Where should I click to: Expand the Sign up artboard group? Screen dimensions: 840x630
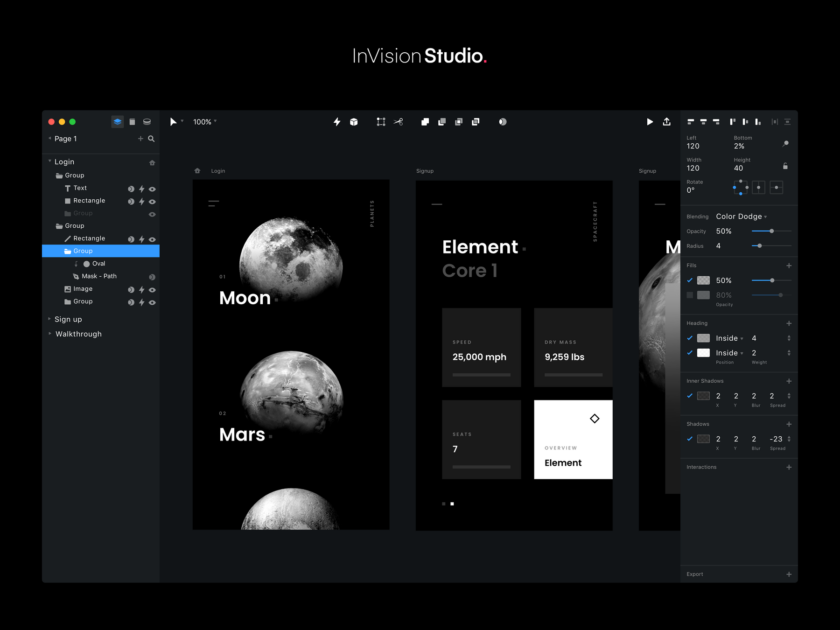49,319
